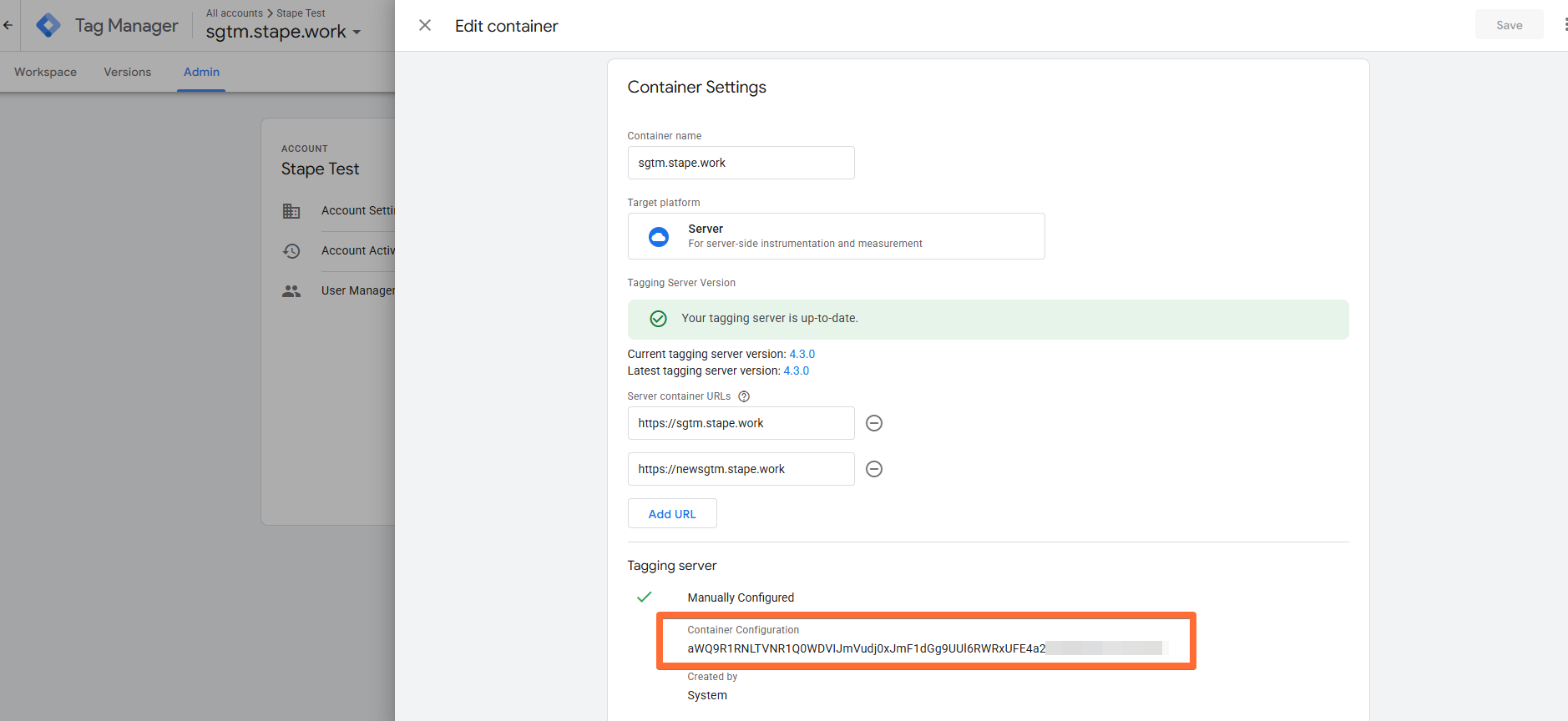Switch to the Workspace tab

[x=45, y=72]
